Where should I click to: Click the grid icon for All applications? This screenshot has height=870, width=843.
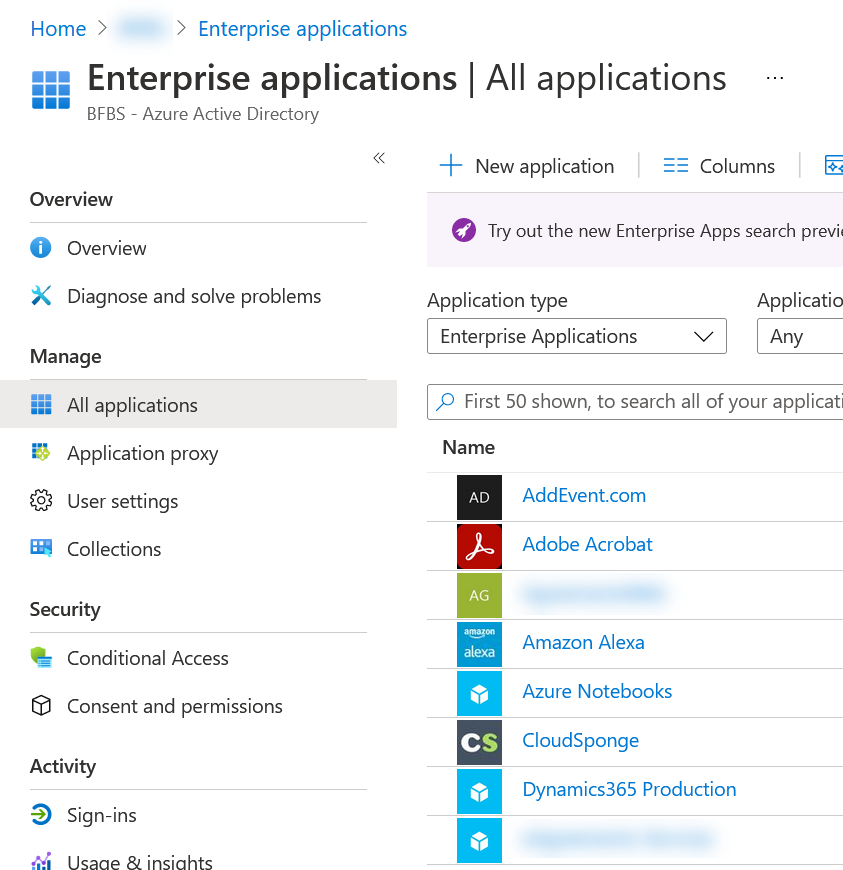point(41,404)
